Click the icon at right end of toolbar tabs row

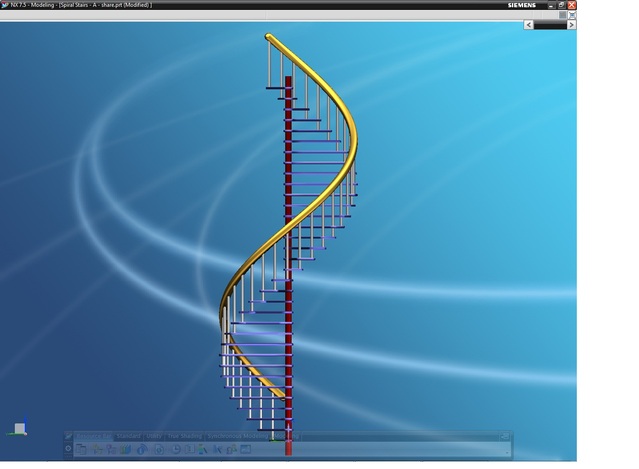505,436
